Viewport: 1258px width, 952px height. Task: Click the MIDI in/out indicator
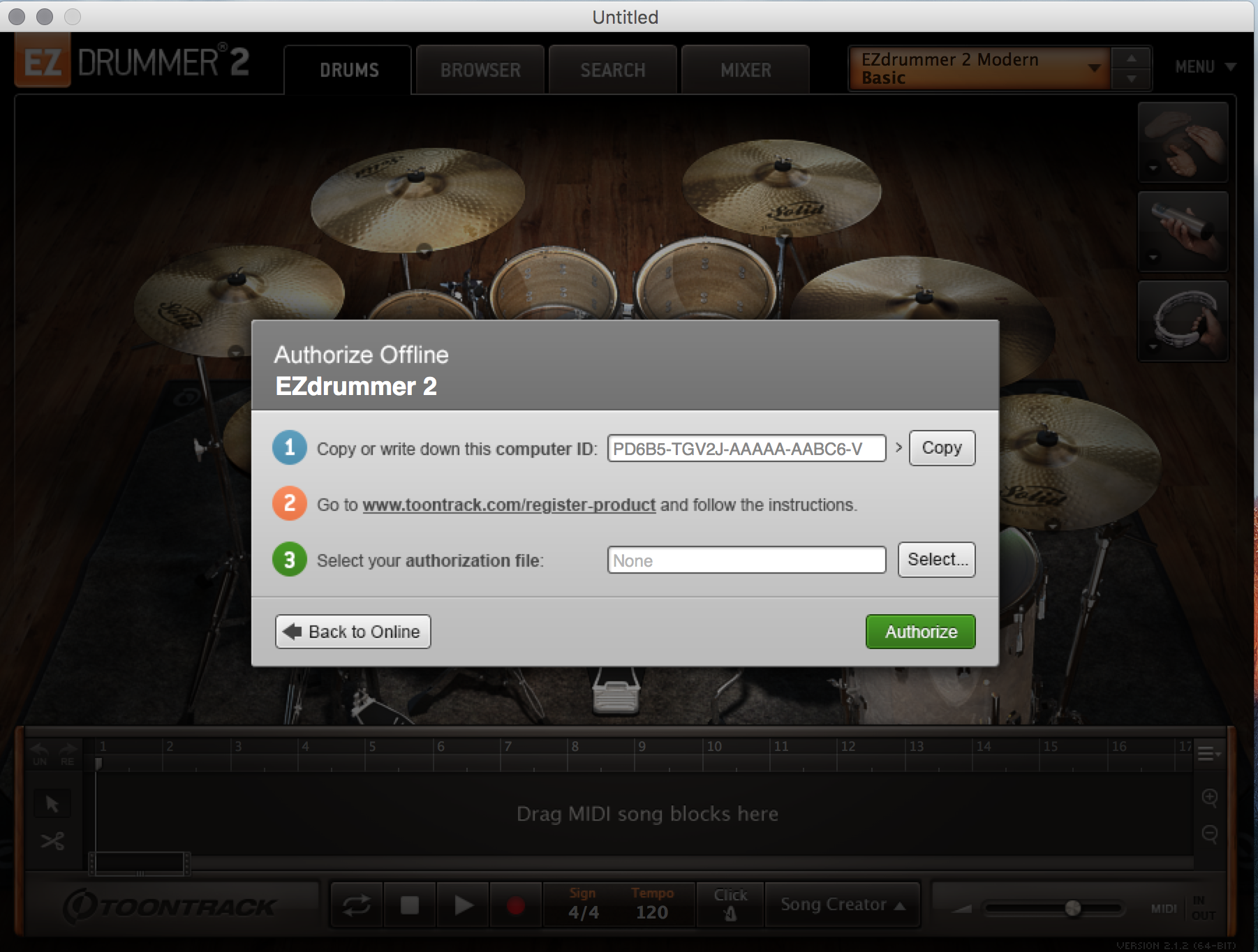pos(1183,907)
